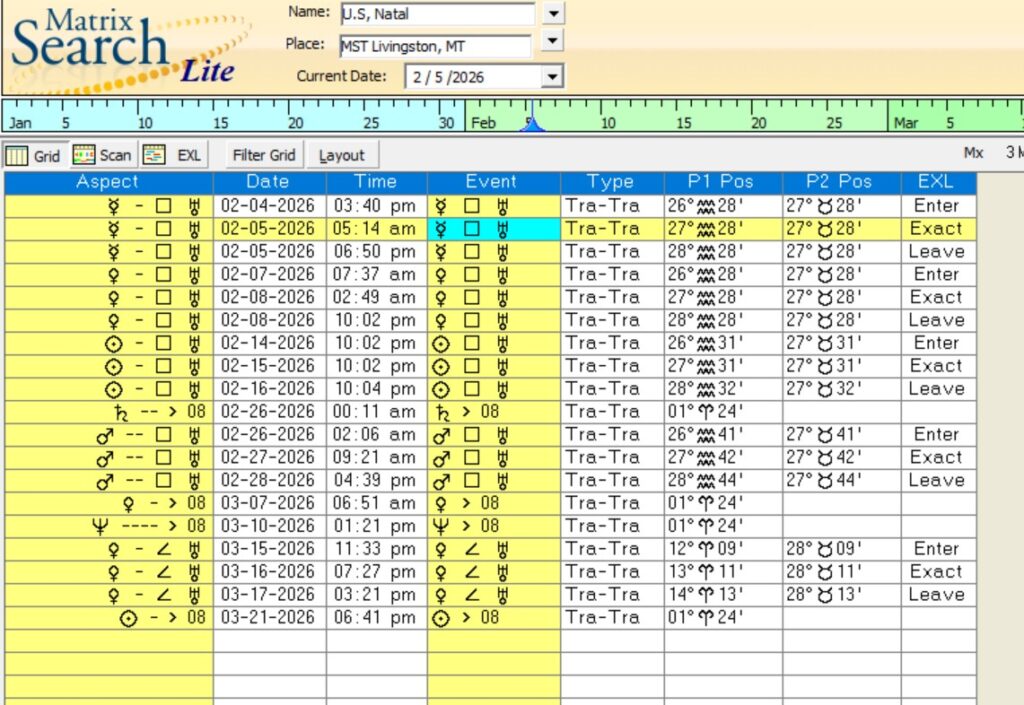Click Mar 5 on the timeline ruler

click(x=950, y=122)
